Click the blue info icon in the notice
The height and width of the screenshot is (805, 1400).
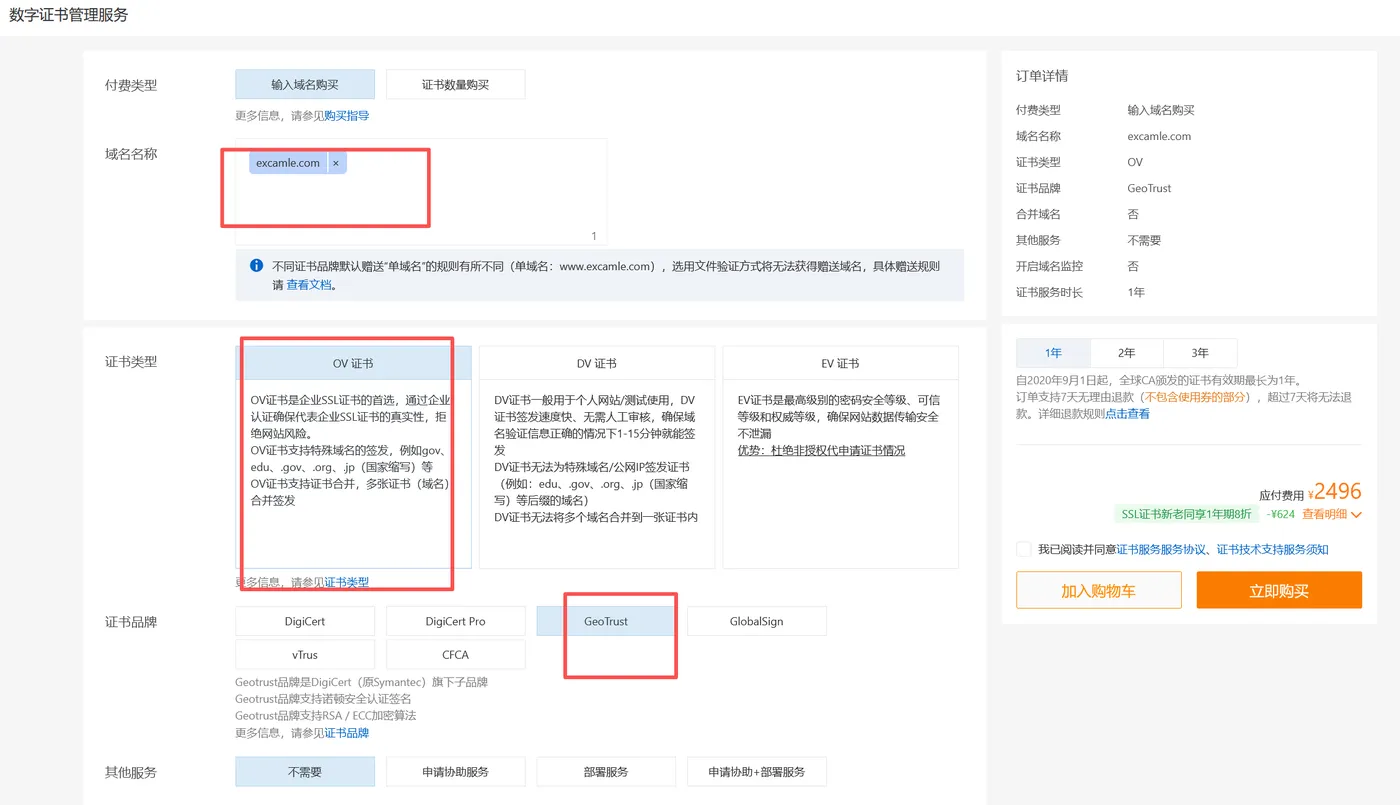pos(256,266)
